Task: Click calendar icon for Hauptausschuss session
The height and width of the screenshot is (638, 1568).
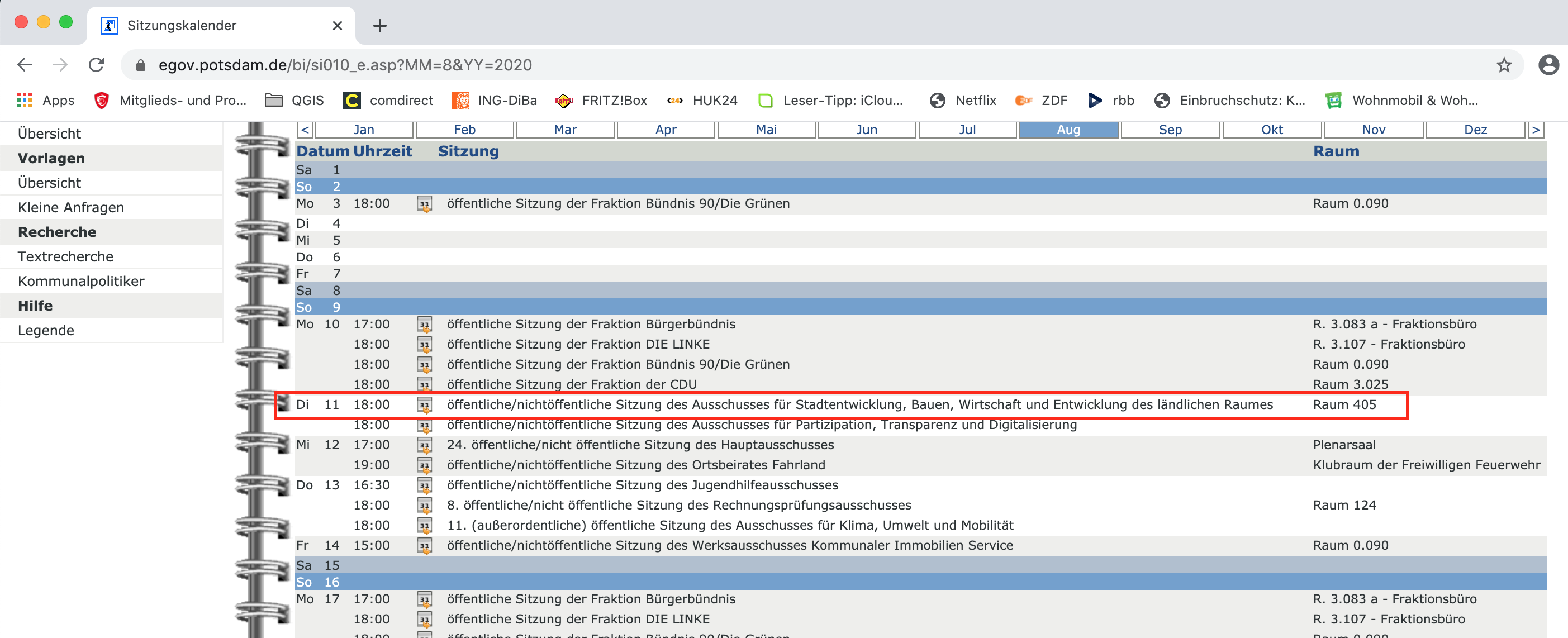Action: tap(424, 445)
